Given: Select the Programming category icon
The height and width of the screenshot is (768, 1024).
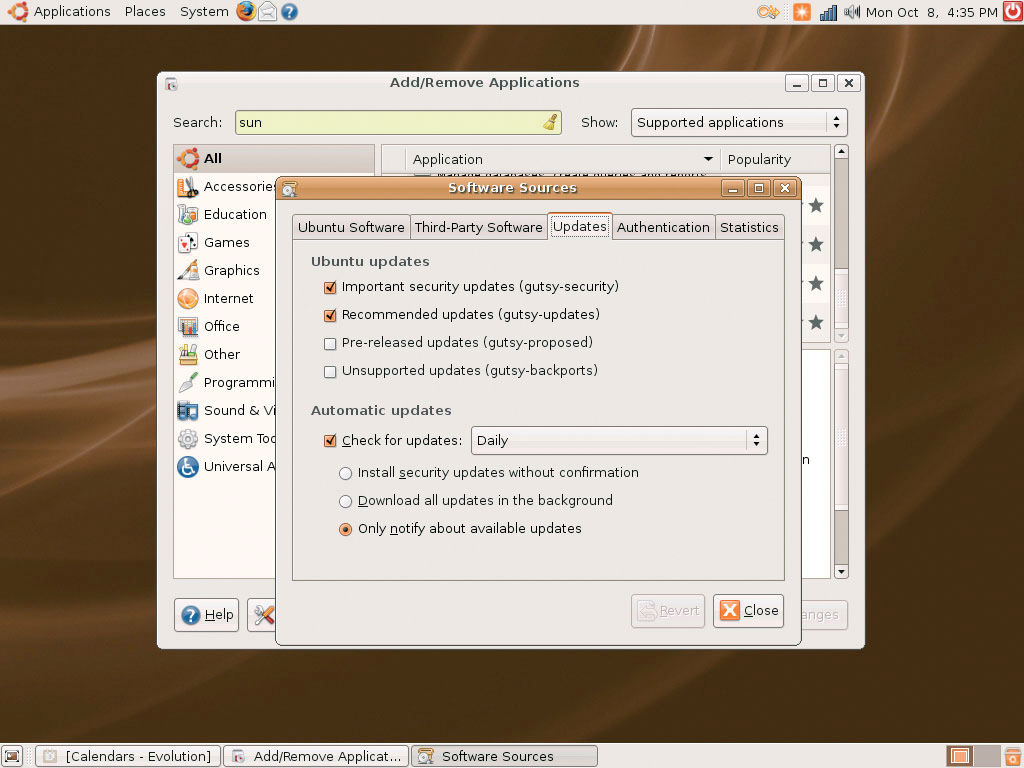Looking at the screenshot, I should (188, 383).
